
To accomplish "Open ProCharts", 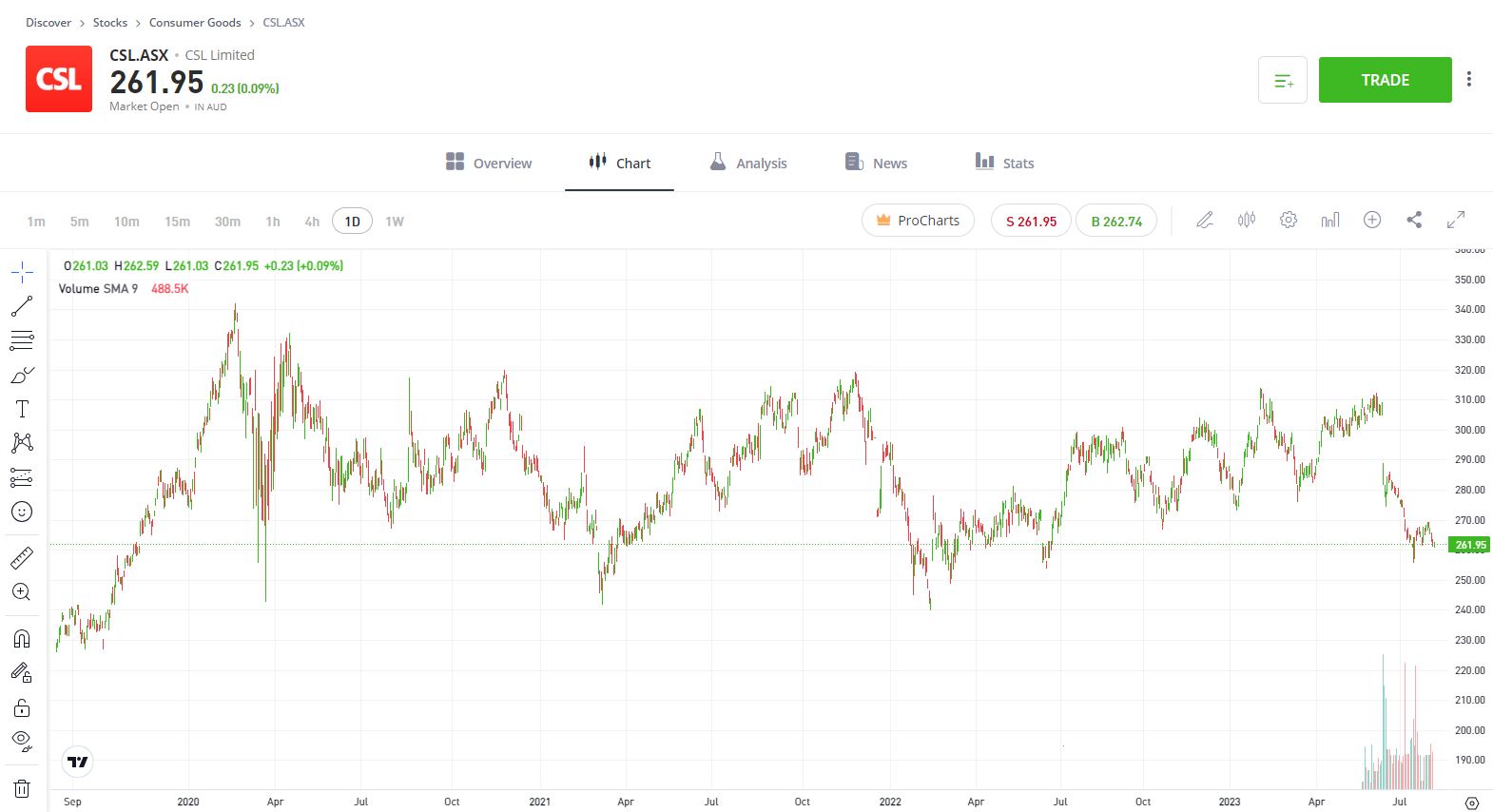I will coord(918,220).
